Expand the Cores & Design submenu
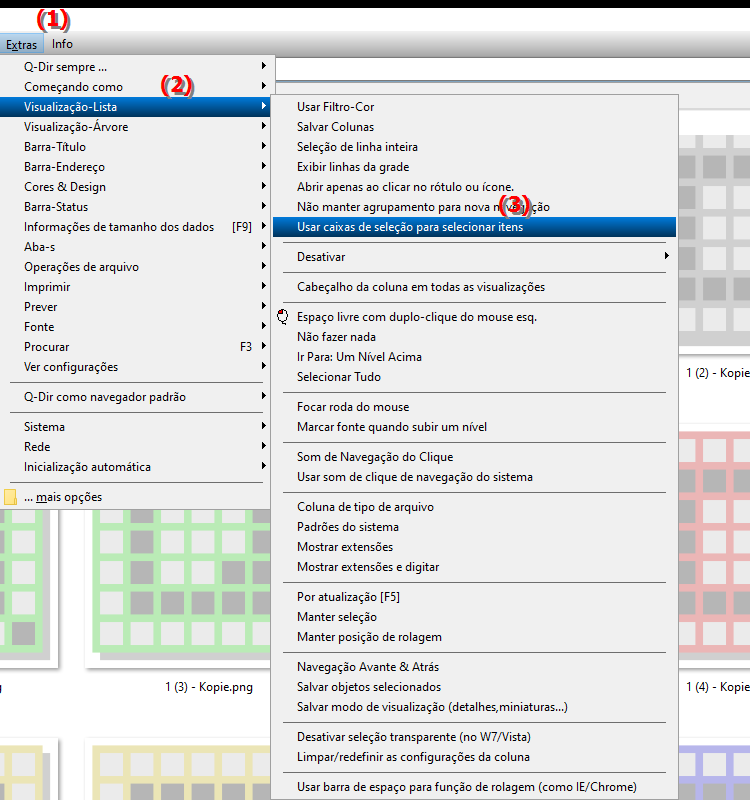750x800 pixels. pyautogui.click(x=135, y=187)
